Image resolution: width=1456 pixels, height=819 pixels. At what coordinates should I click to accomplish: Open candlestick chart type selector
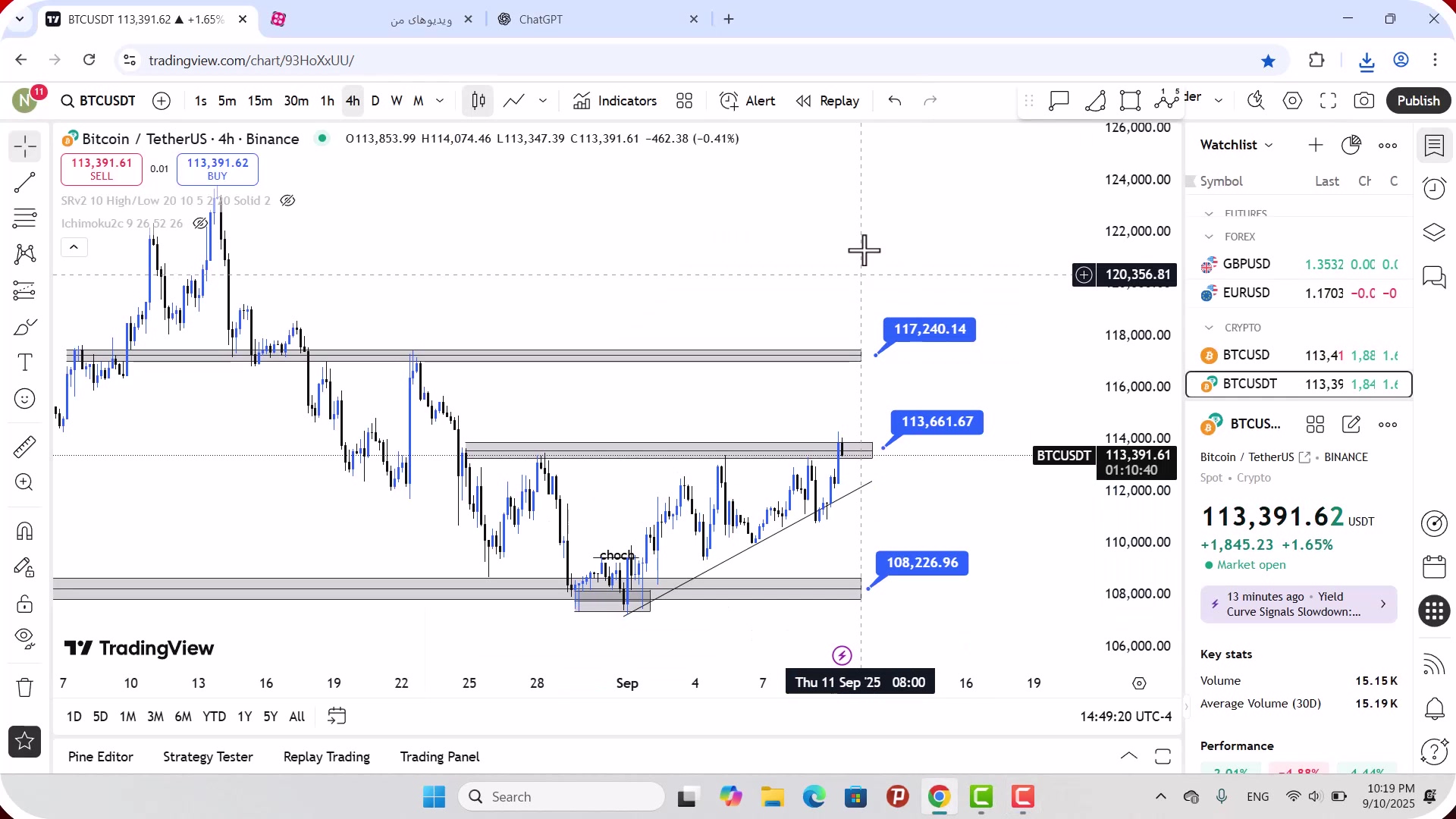tap(479, 101)
